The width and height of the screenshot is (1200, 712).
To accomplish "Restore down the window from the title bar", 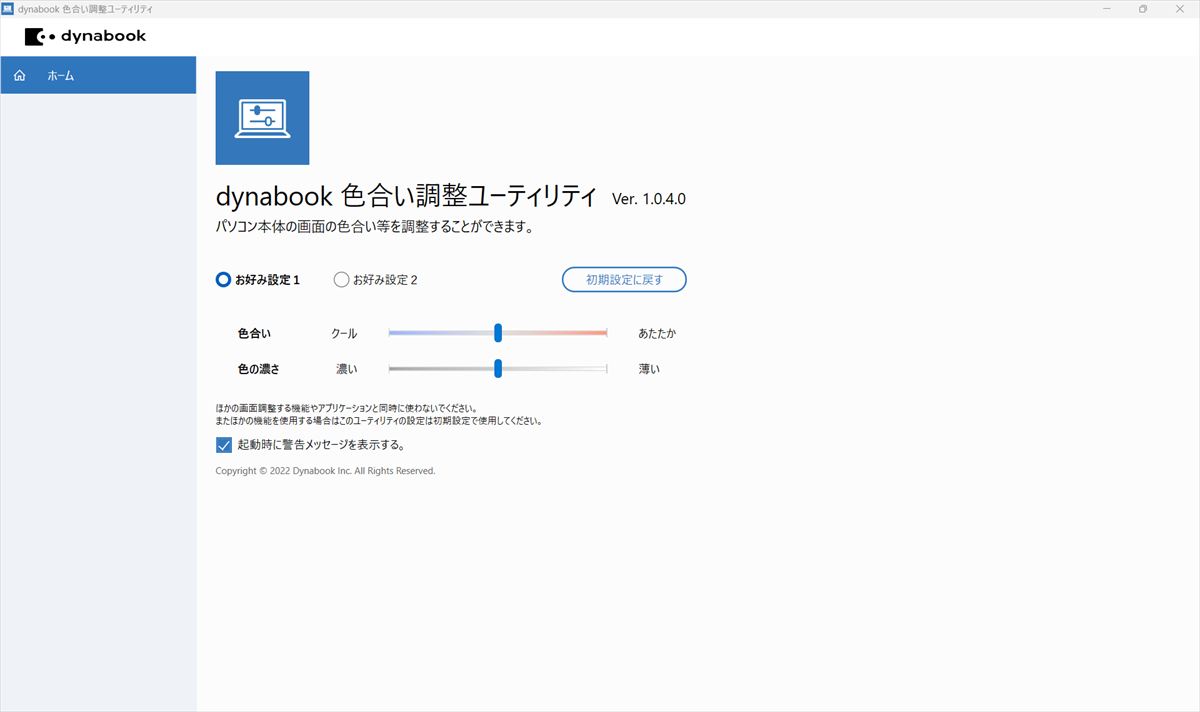I will click(1143, 9).
